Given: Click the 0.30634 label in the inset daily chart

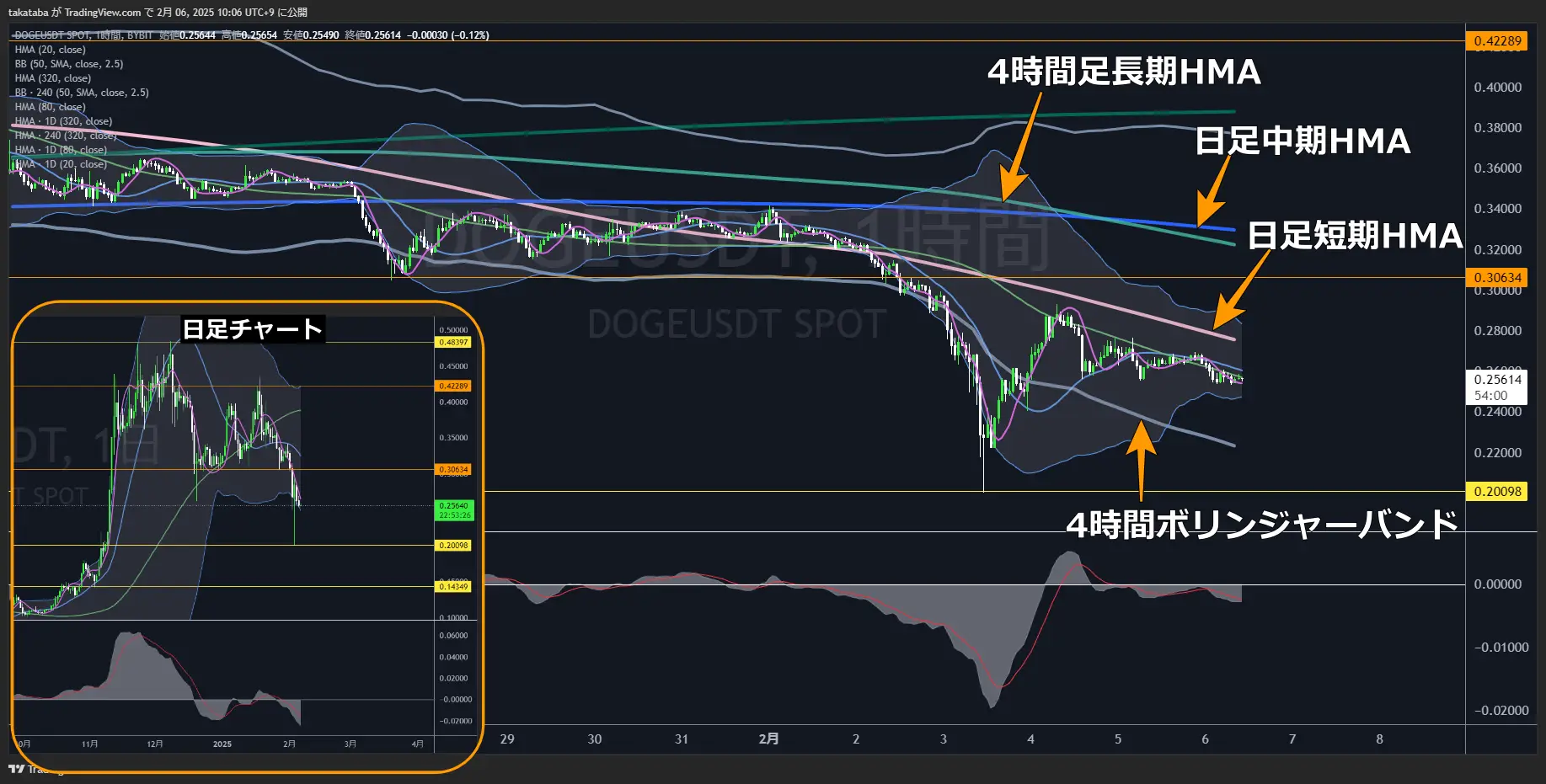Looking at the screenshot, I should point(453,469).
